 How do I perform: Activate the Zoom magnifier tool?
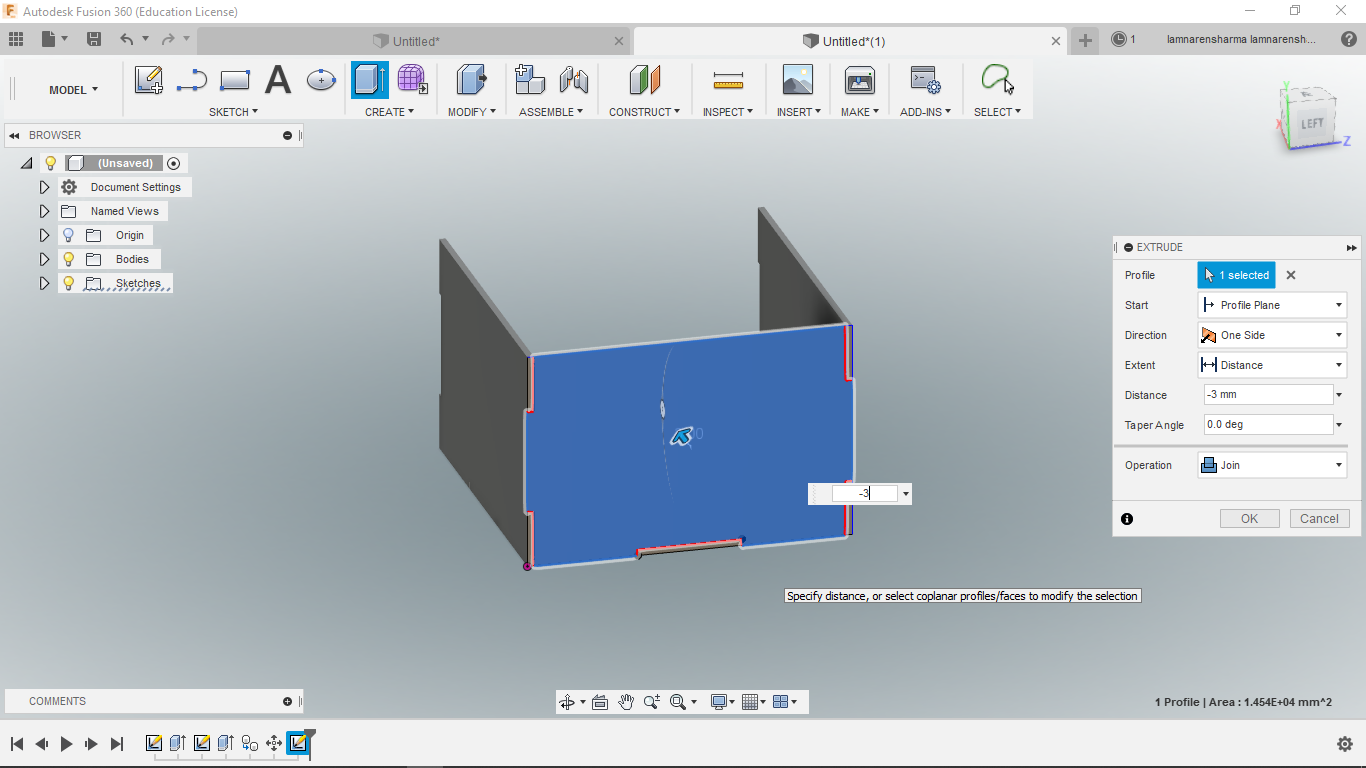click(x=652, y=702)
